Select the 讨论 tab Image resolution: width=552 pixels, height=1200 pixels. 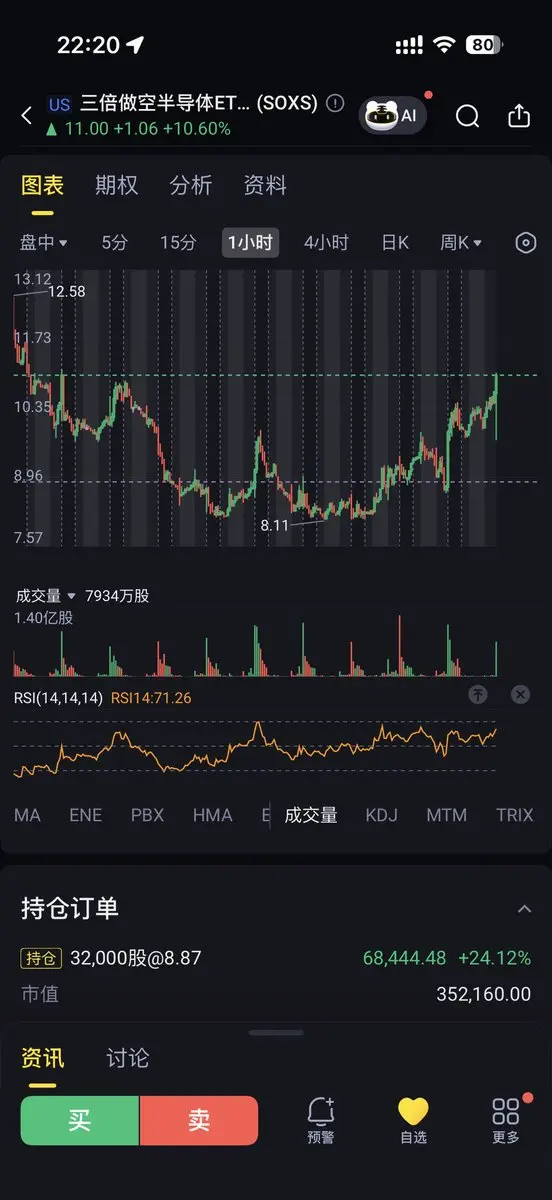click(128, 1058)
